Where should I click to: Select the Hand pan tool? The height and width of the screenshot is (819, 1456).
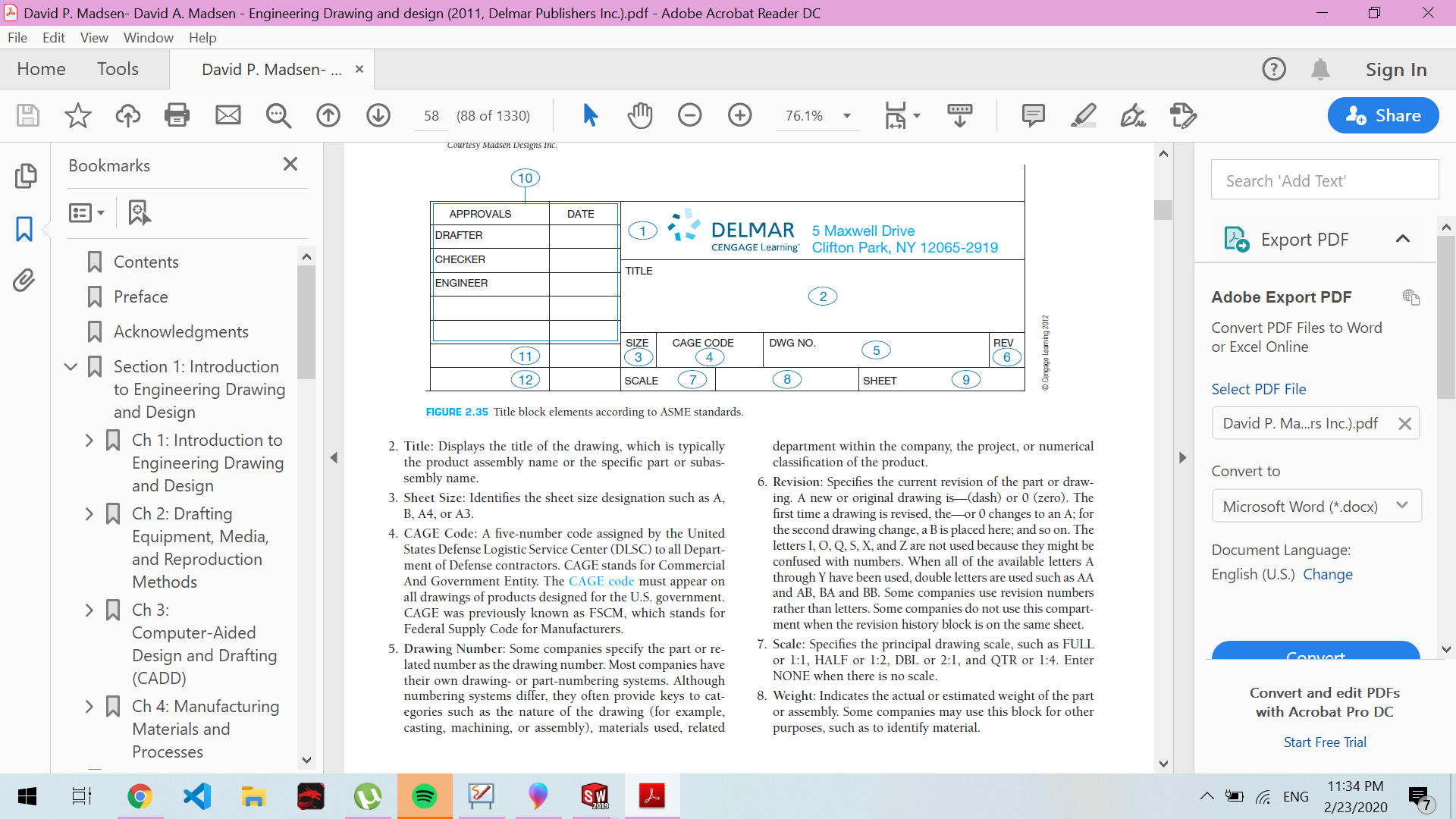[640, 115]
